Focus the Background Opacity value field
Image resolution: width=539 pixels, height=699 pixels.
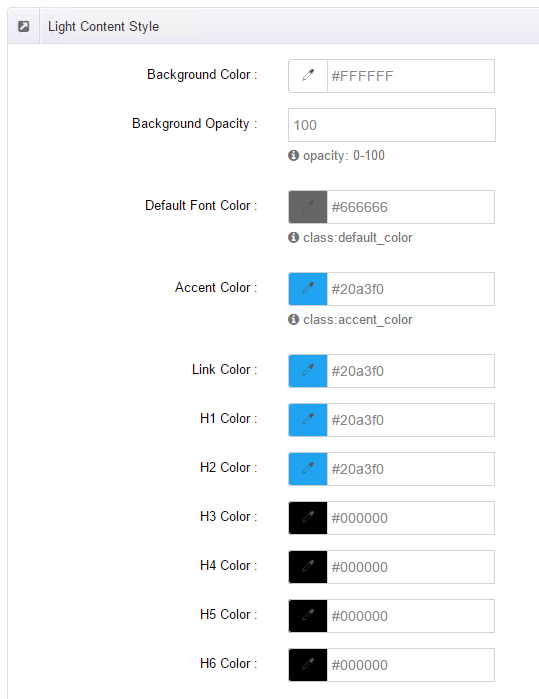pos(391,125)
